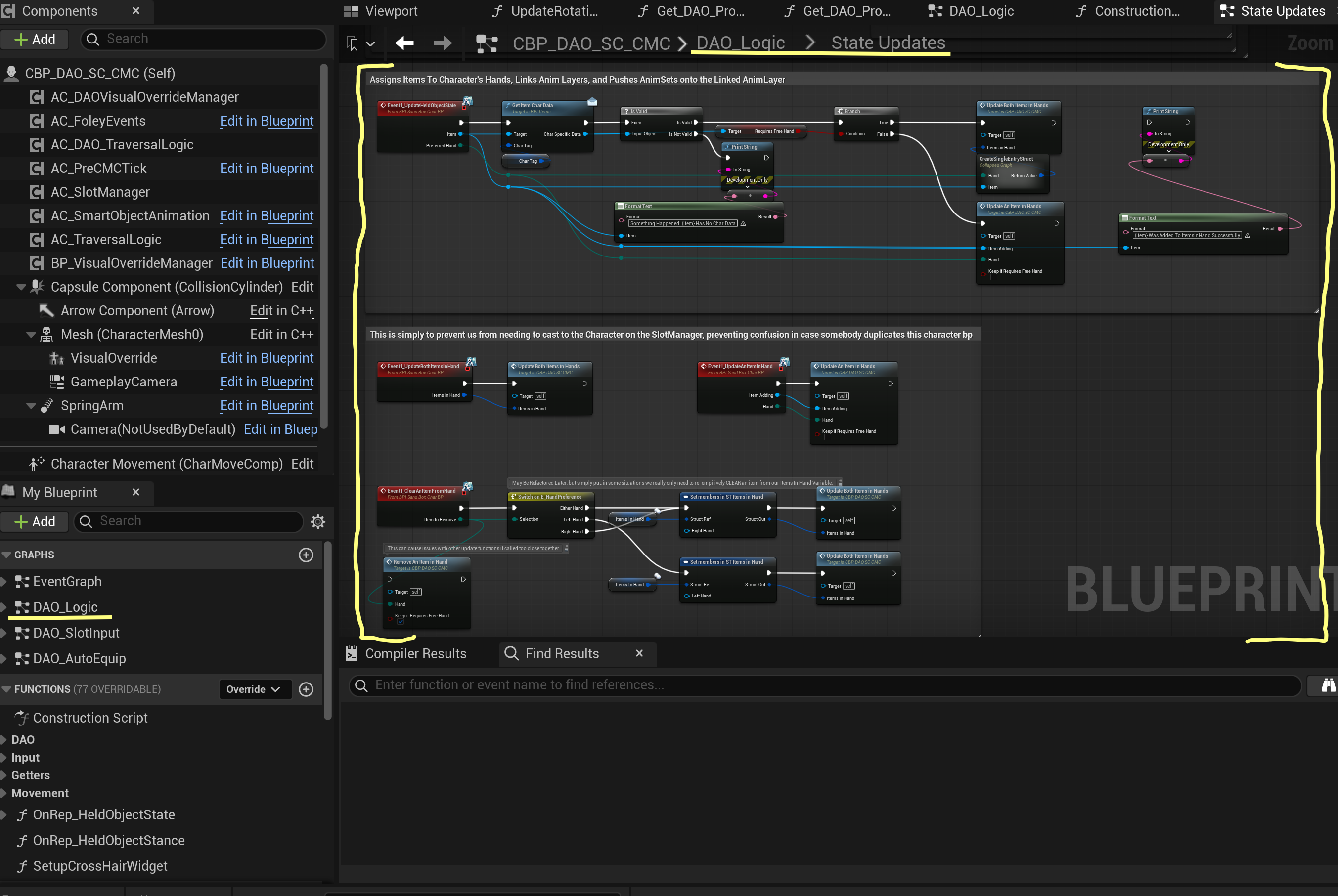The width and height of the screenshot is (1338, 896).
Task: Uncheck Keep if Requires Free Hand on Remove An Item node
Action: point(401,622)
